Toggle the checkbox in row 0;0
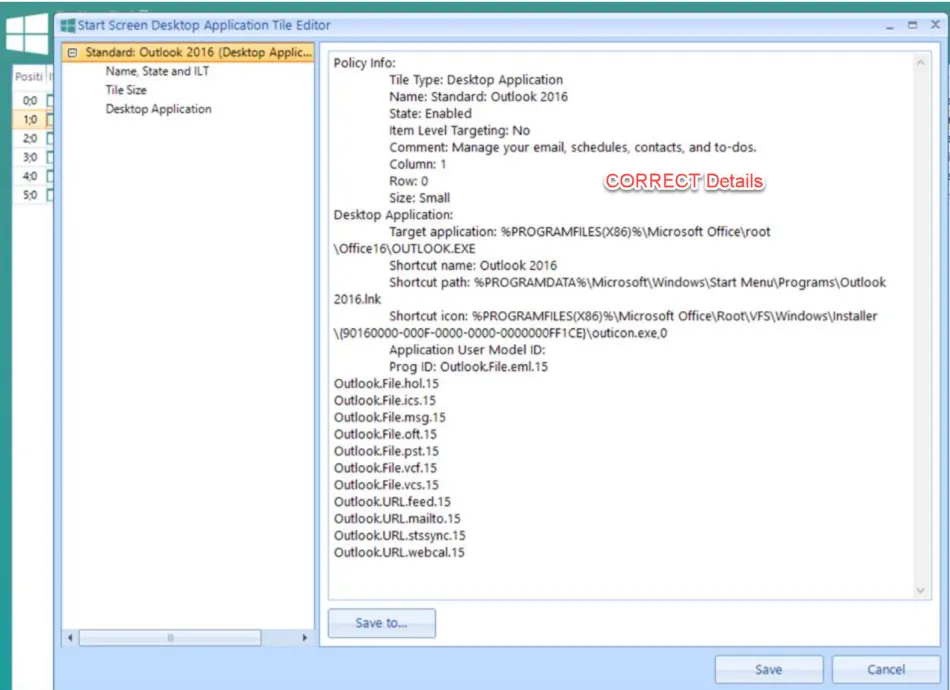 click(50, 100)
